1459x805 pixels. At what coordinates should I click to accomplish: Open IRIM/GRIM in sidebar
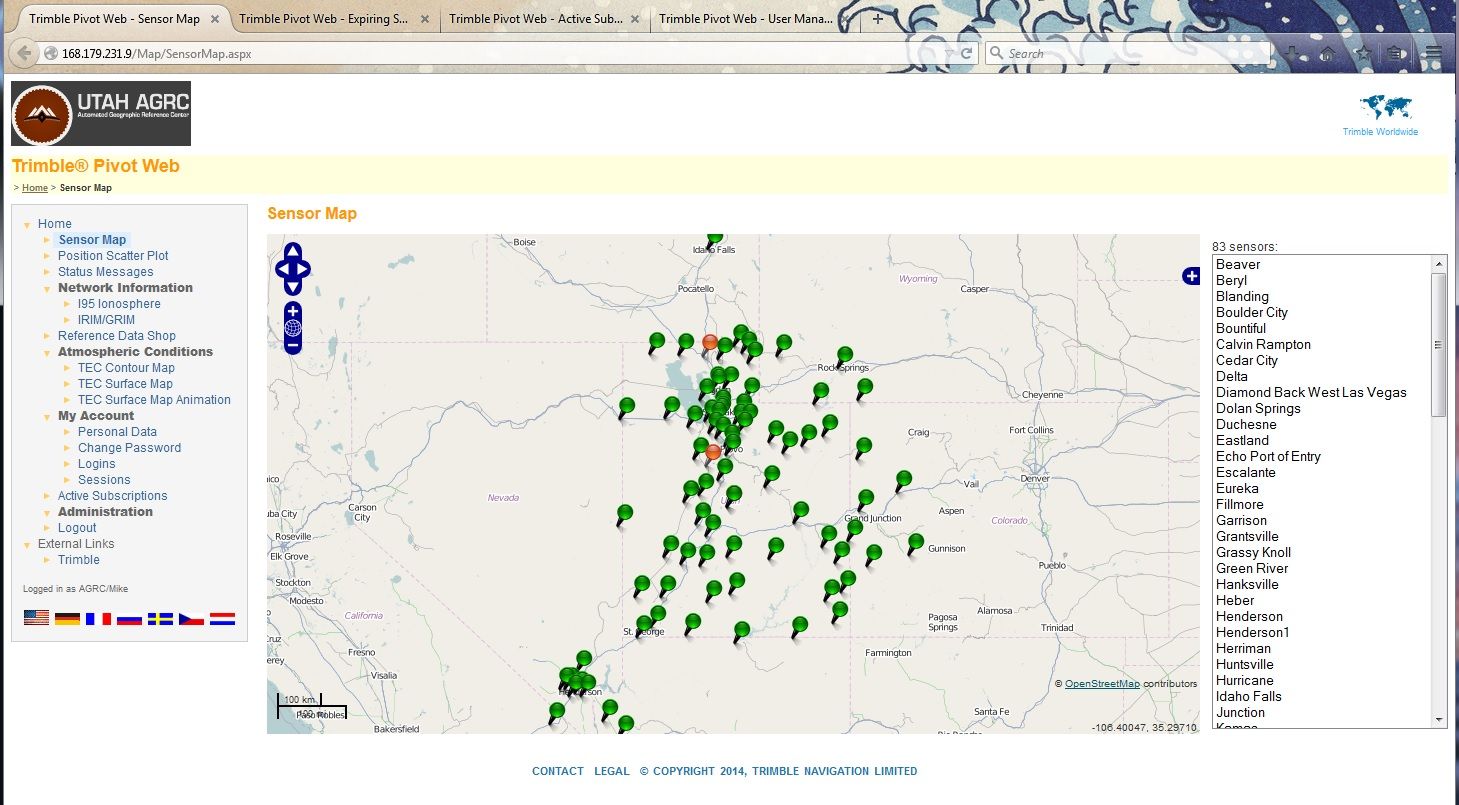pos(106,320)
